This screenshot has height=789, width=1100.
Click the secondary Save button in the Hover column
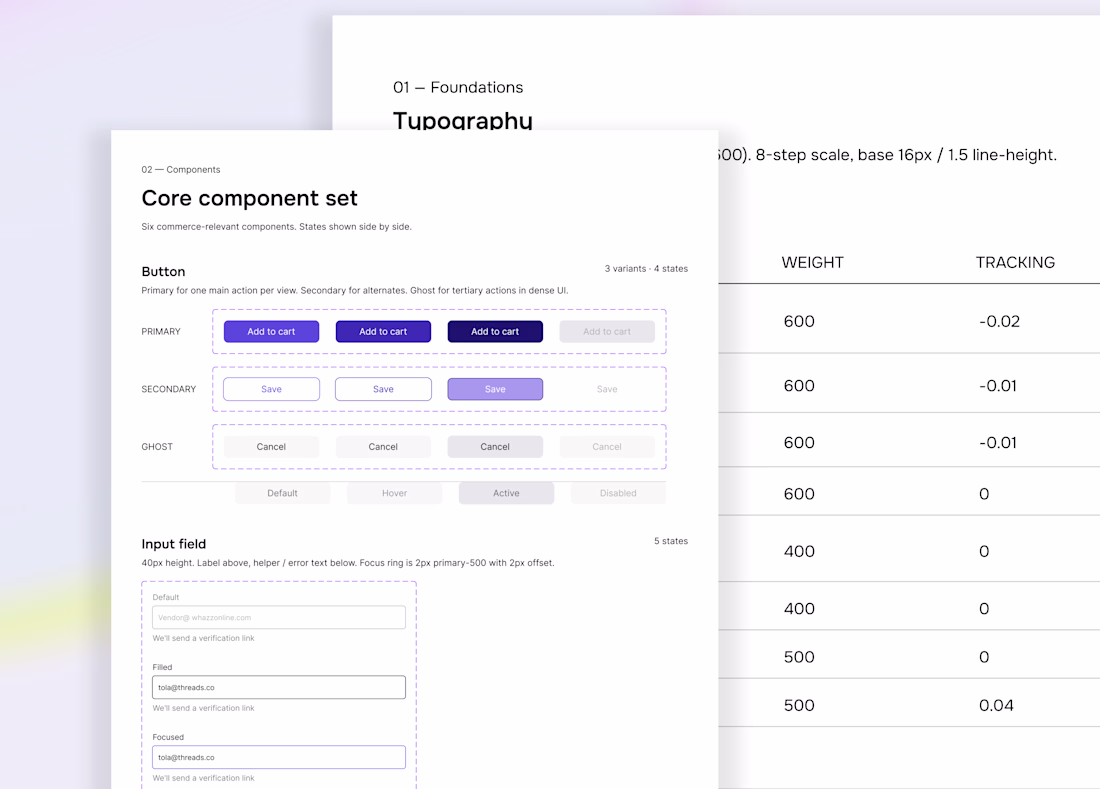(383, 389)
